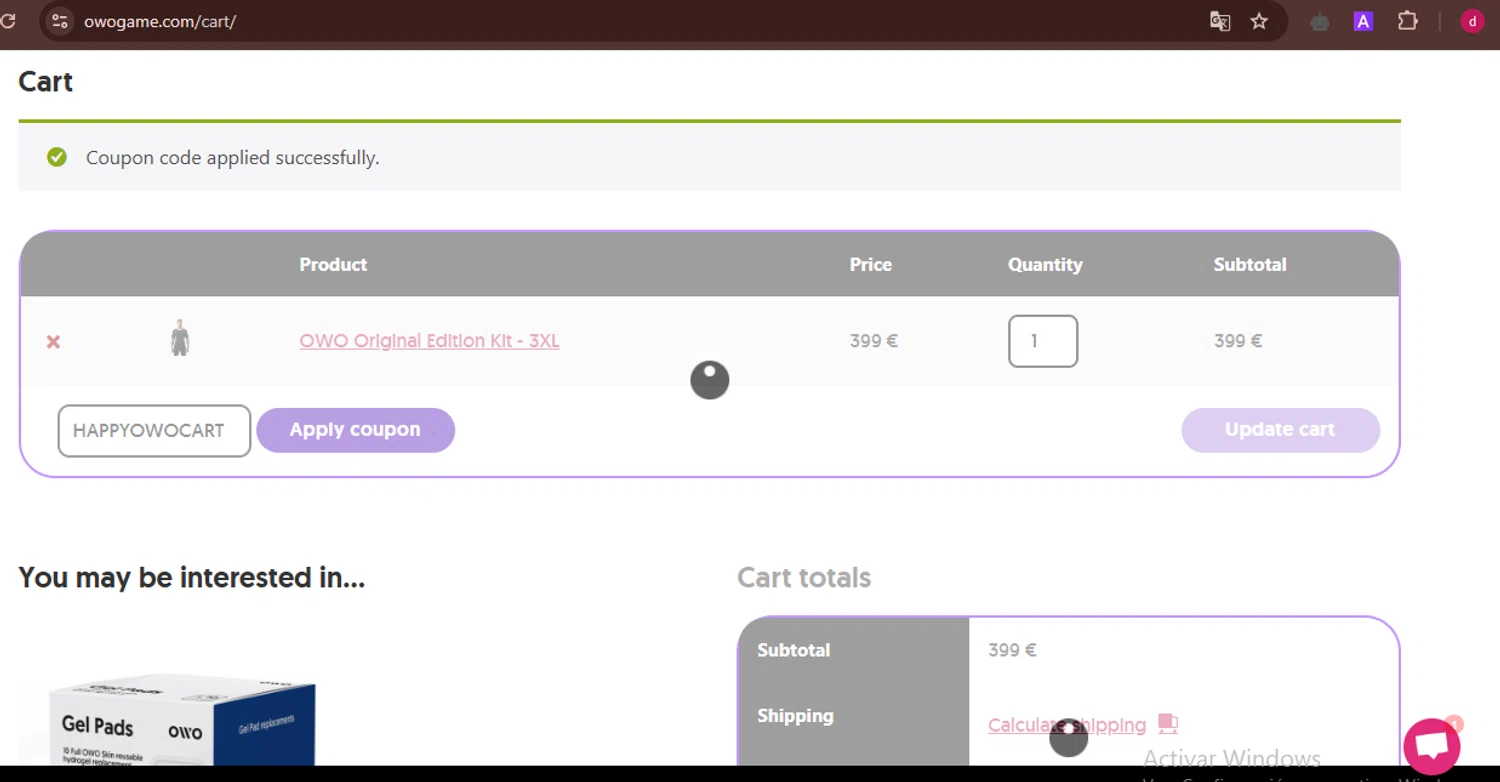
Task: Click the 'Cart totals' heading
Action: click(x=804, y=578)
